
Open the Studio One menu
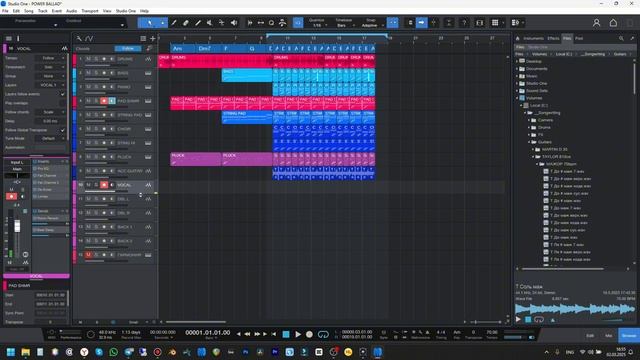pos(126,11)
